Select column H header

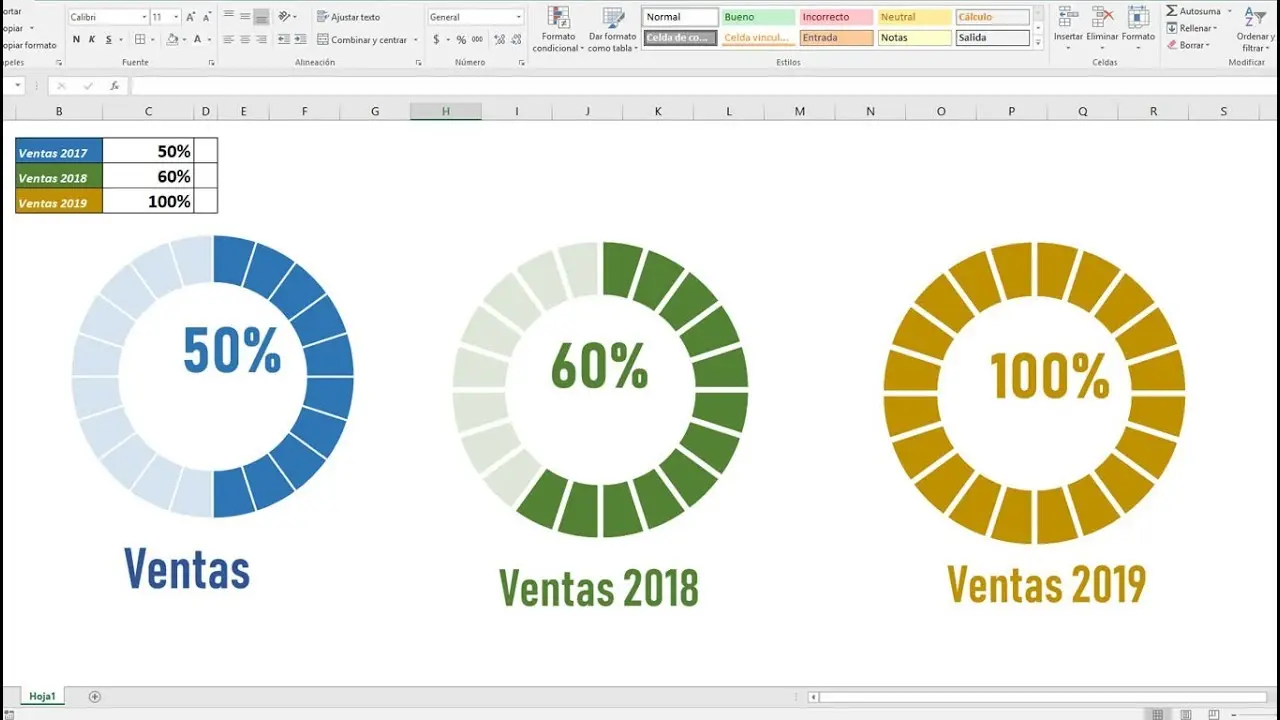(x=445, y=111)
